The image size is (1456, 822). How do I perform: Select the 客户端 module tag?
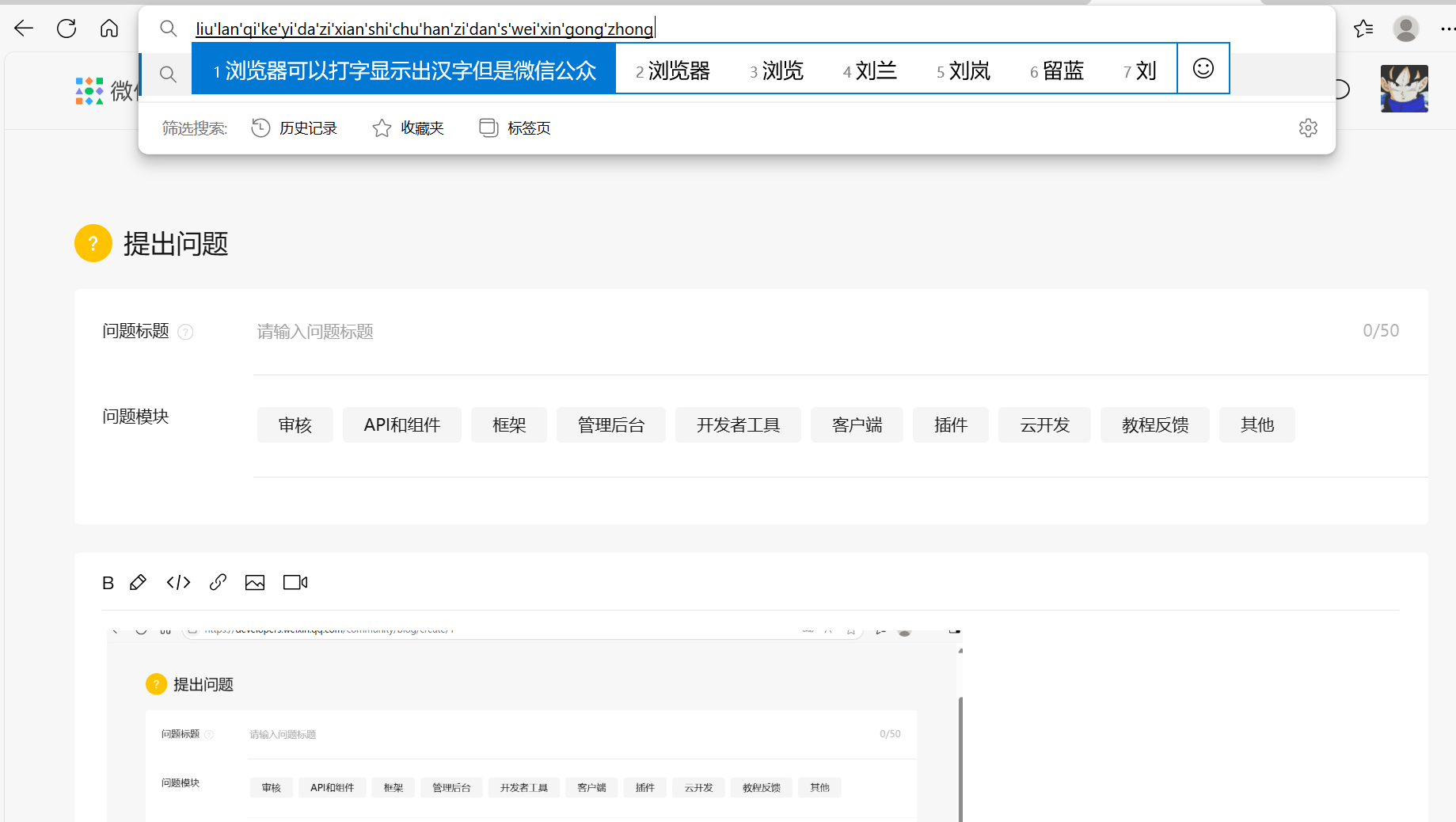[x=857, y=425]
